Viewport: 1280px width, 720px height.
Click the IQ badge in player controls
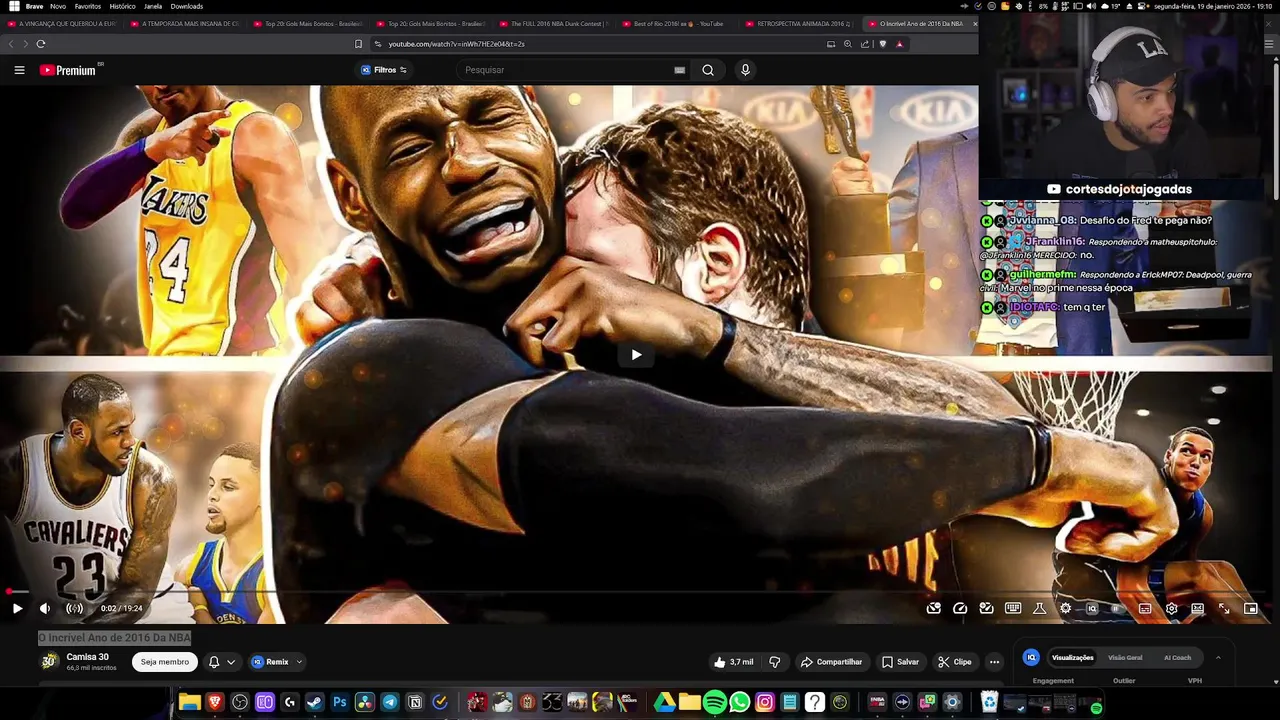pos(1092,608)
